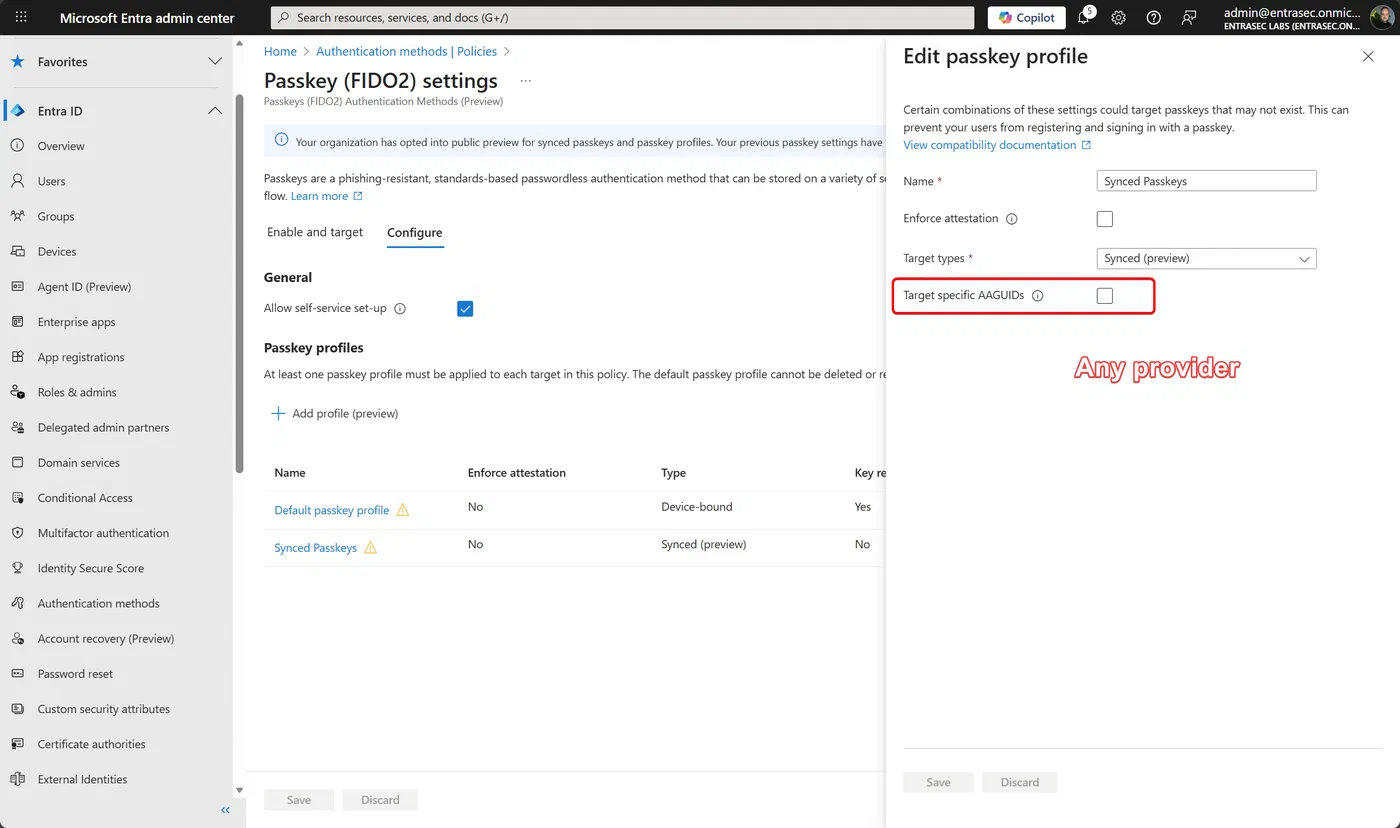This screenshot has width=1400, height=828.
Task: Click the Certificate authorities sidebar icon
Action: coord(17,744)
